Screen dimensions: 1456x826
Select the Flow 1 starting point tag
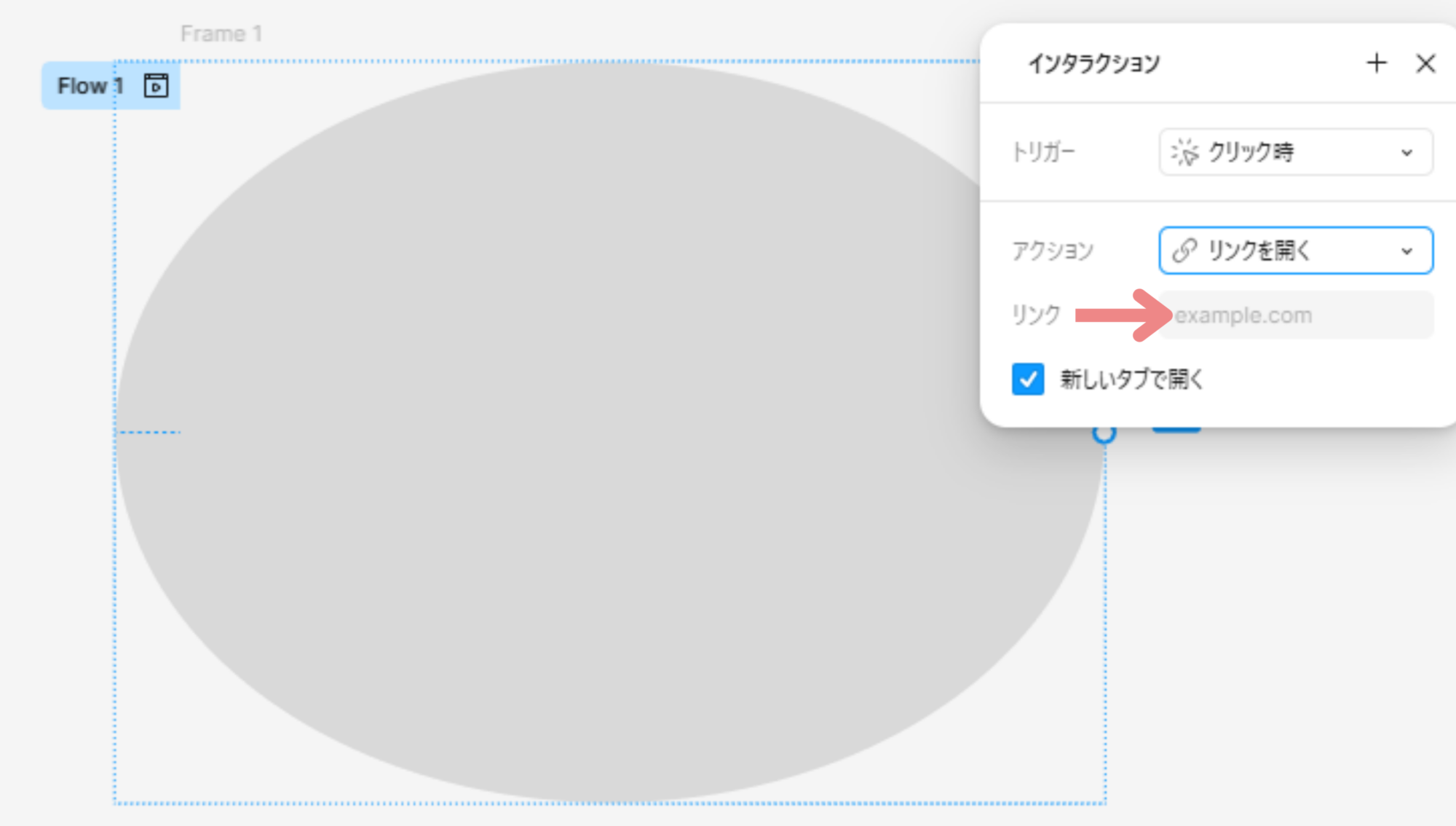coord(111,86)
